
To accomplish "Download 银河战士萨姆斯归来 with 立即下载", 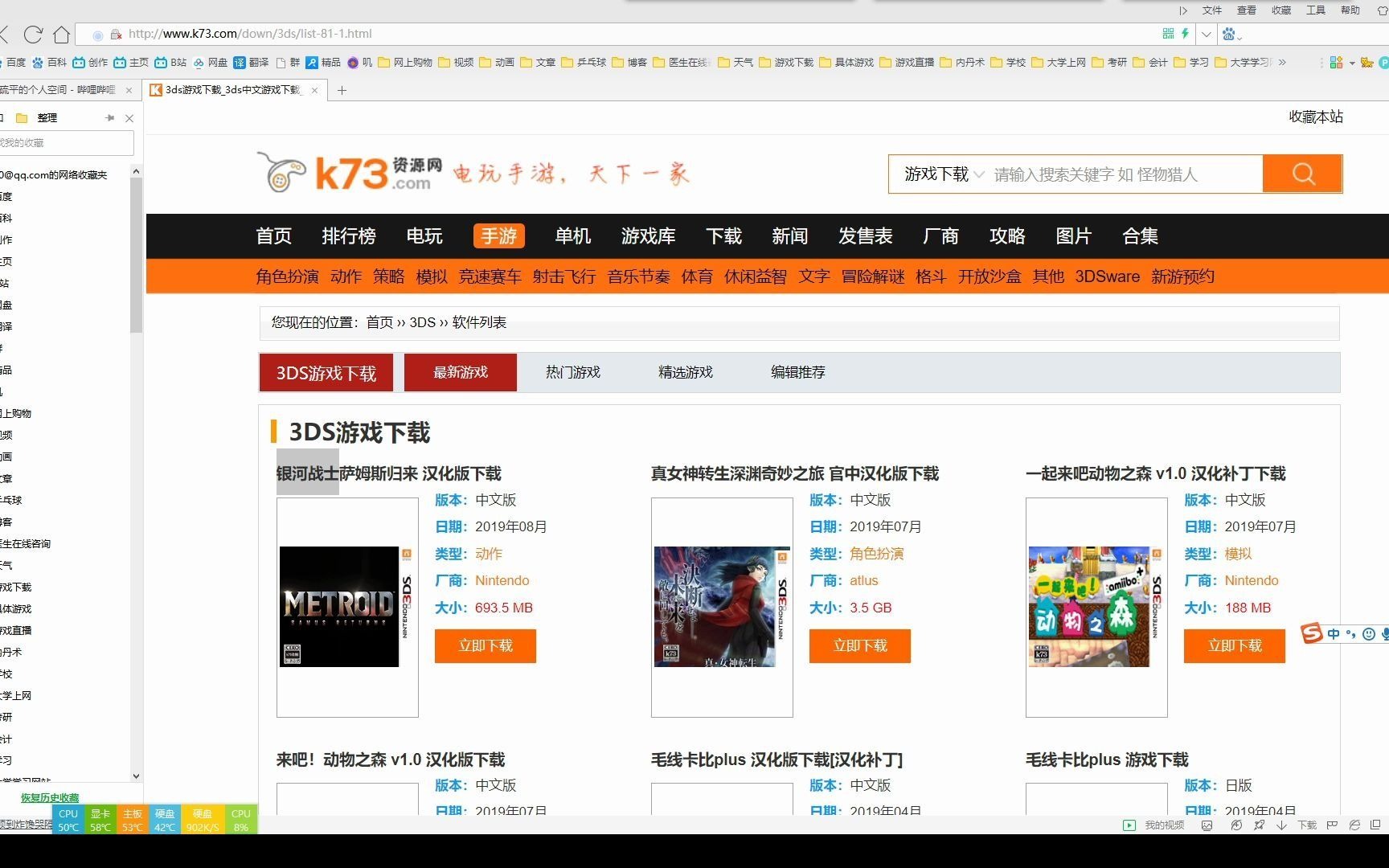I will tap(486, 646).
